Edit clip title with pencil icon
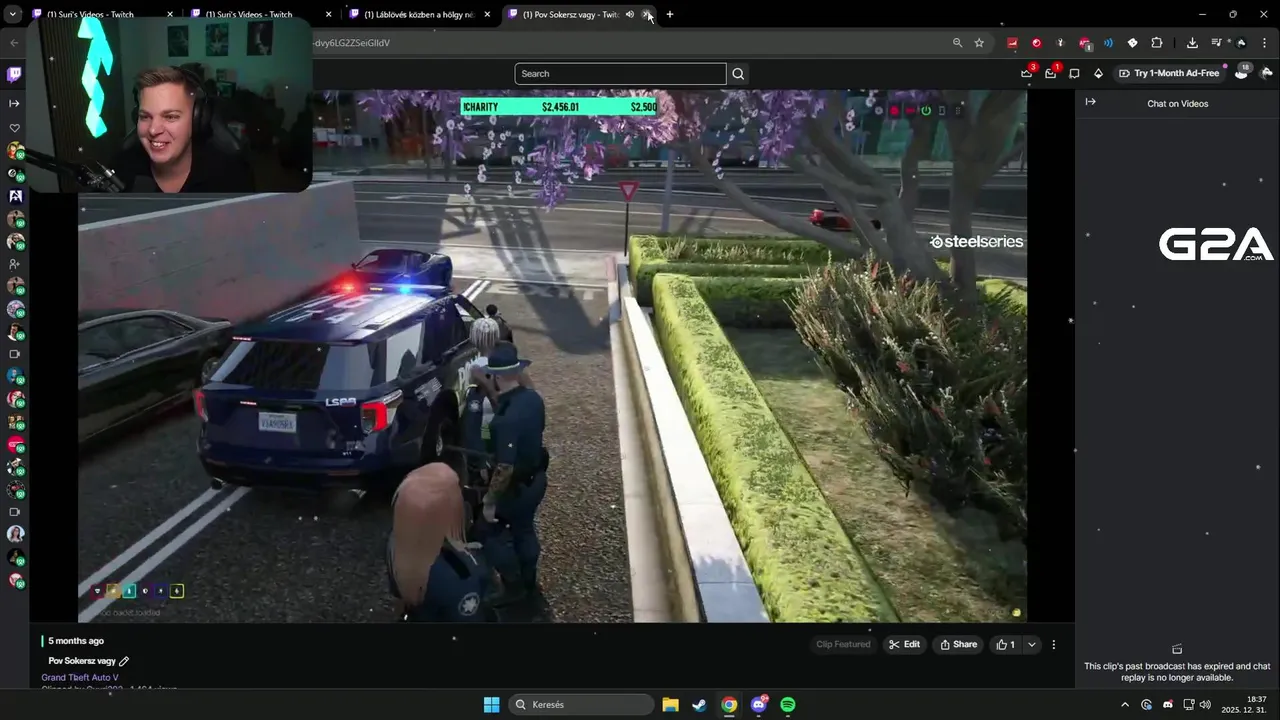Screen dimensions: 1280x720 click(124, 661)
